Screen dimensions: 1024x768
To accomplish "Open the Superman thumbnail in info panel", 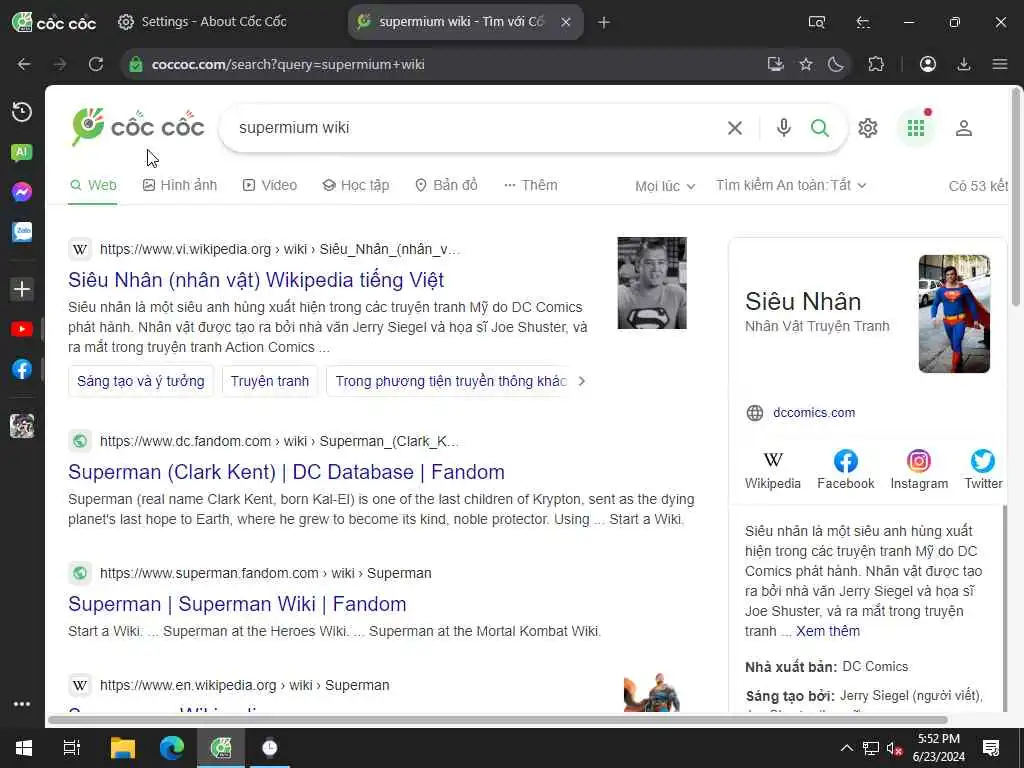I will [954, 314].
